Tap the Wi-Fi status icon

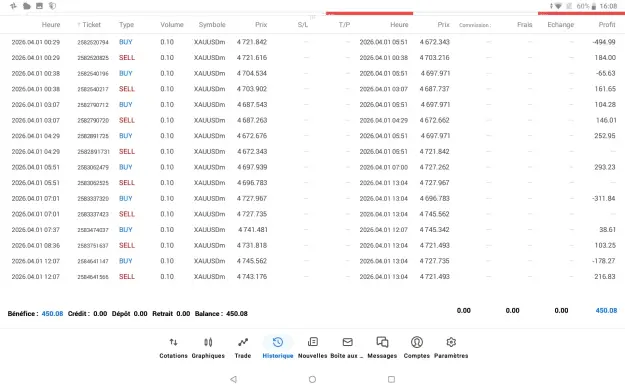[x=558, y=6]
